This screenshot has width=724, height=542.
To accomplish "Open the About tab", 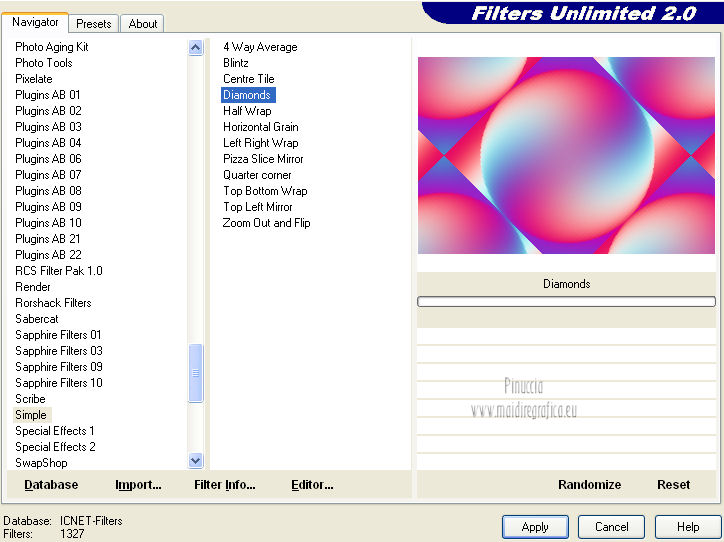I will coord(143,24).
